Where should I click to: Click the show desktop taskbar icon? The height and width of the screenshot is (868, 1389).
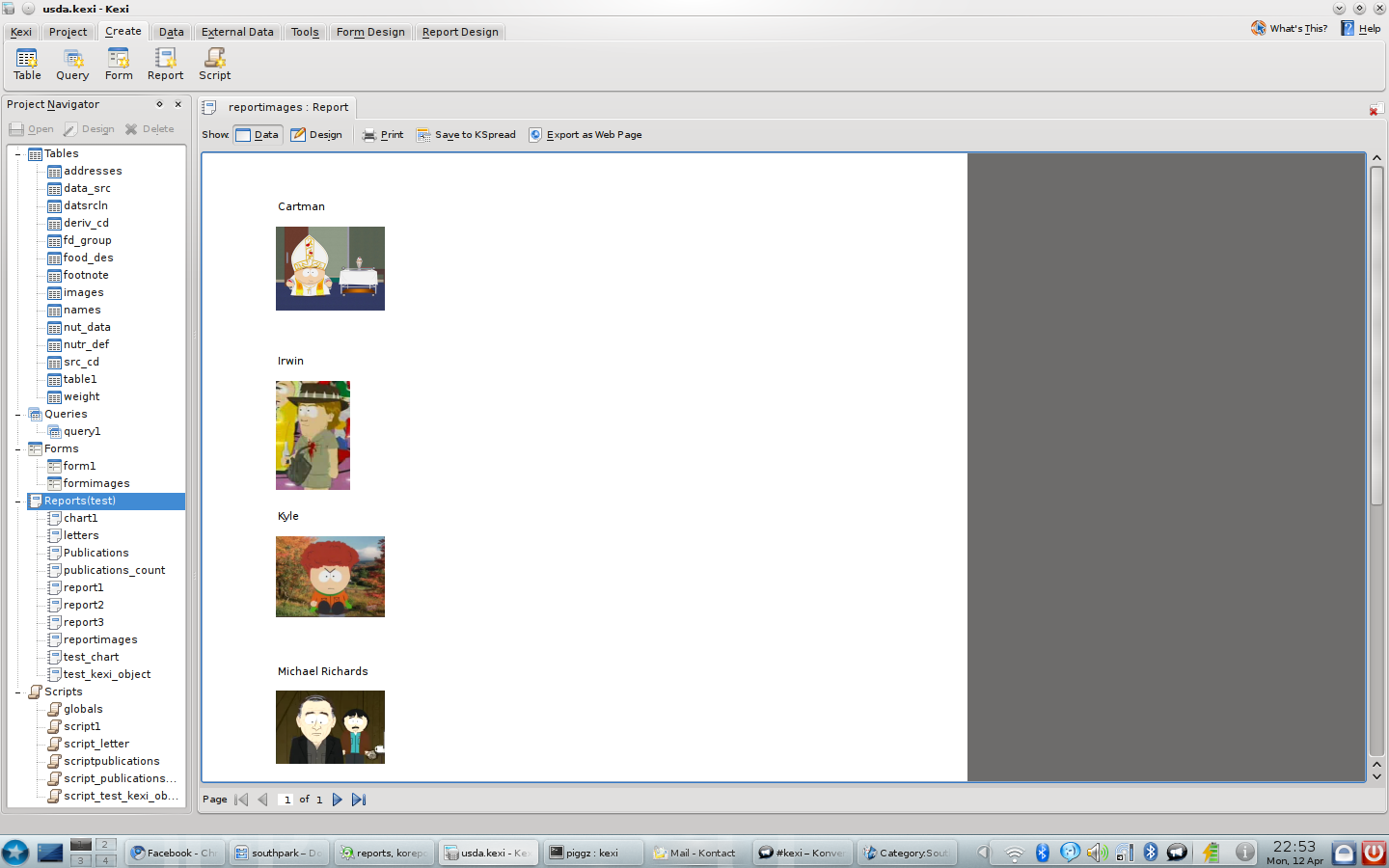point(50,853)
